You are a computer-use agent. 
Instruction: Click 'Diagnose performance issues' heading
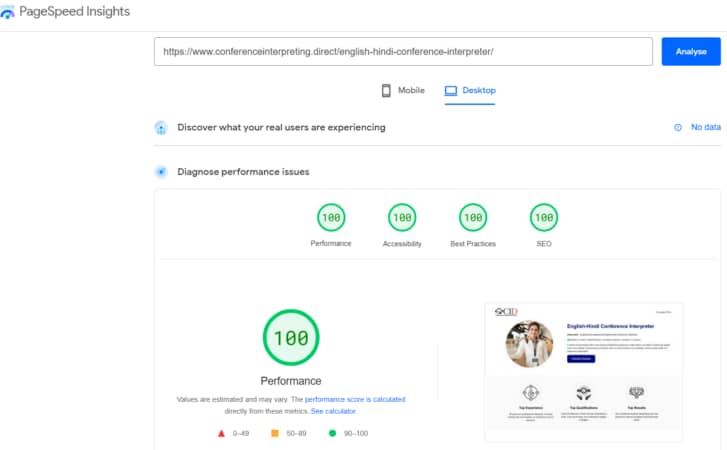pyautogui.click(x=243, y=172)
